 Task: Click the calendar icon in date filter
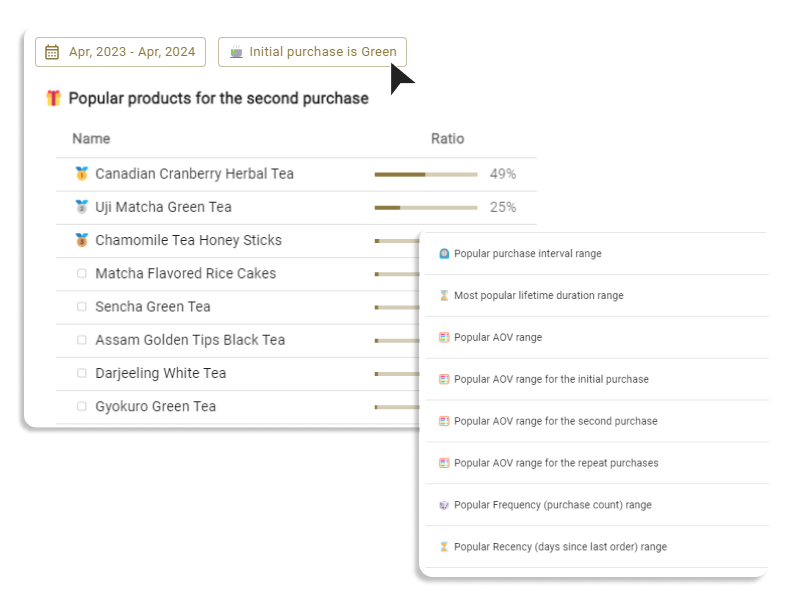[x=52, y=52]
